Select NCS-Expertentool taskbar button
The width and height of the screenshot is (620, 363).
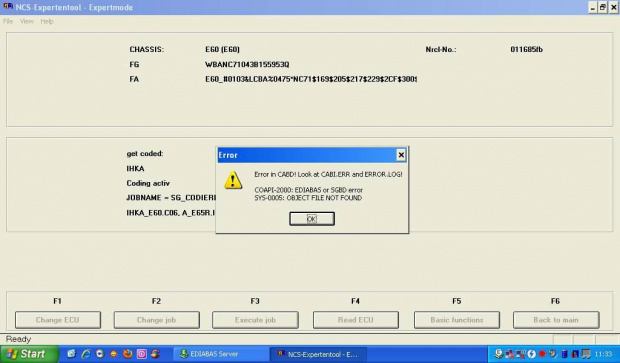(x=319, y=354)
